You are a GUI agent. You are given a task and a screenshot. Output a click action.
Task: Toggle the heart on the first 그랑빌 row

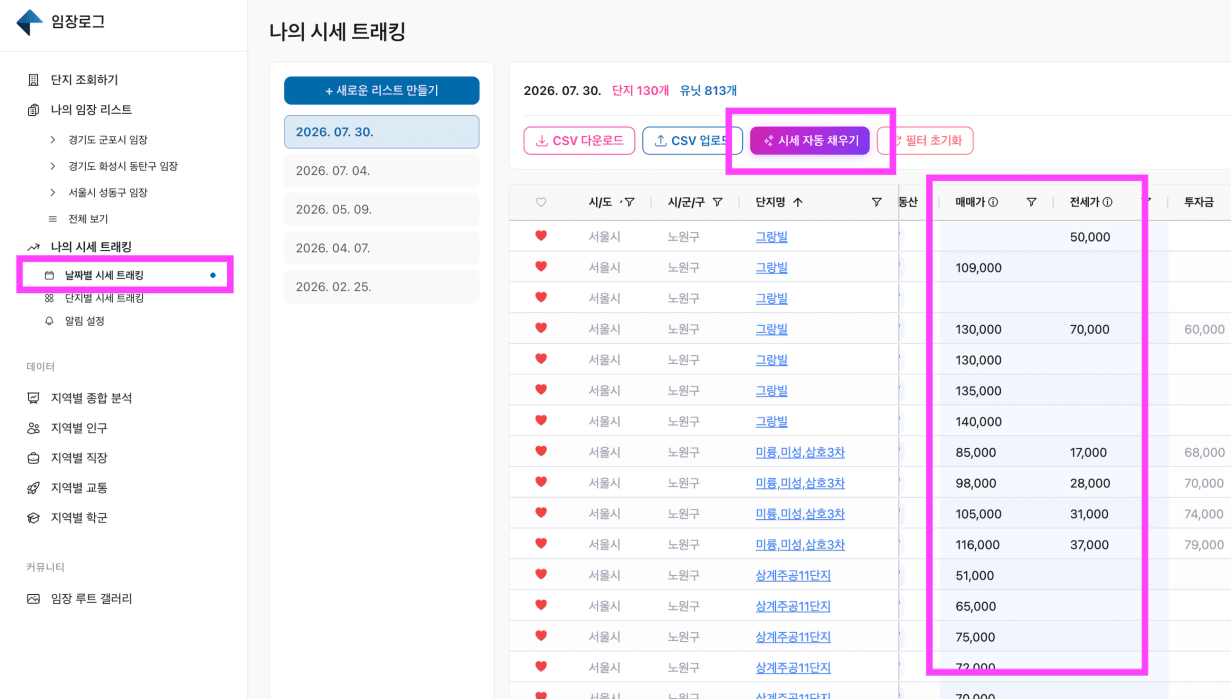point(541,236)
